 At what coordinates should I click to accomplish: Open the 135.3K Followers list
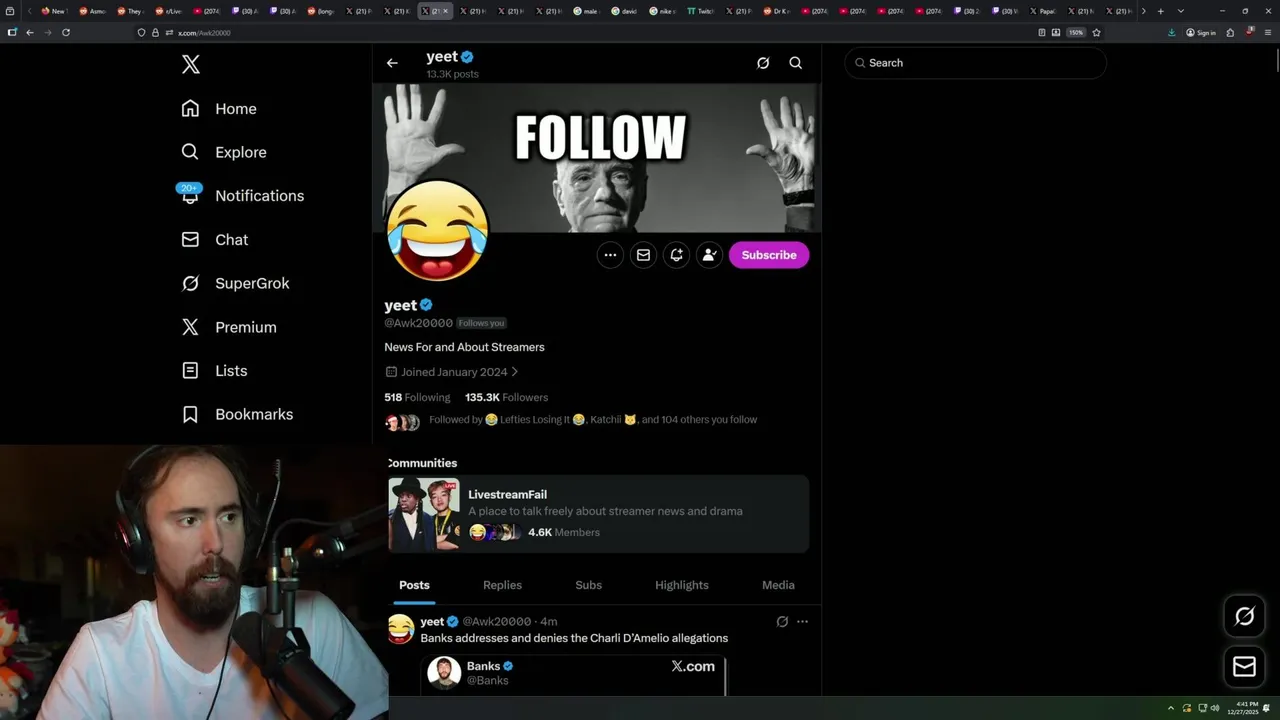tap(506, 397)
